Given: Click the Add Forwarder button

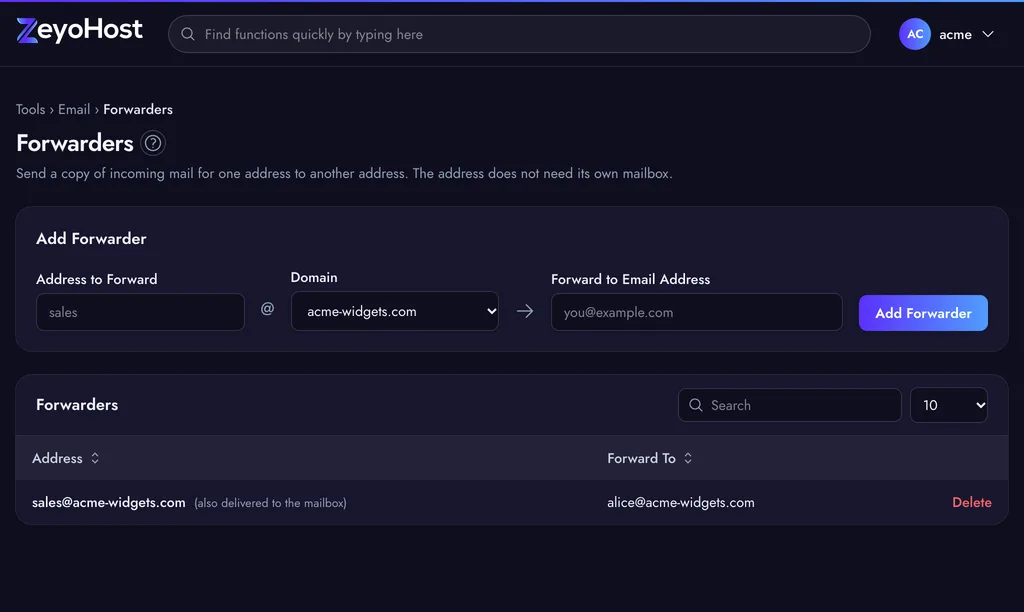Looking at the screenshot, I should 923,313.
